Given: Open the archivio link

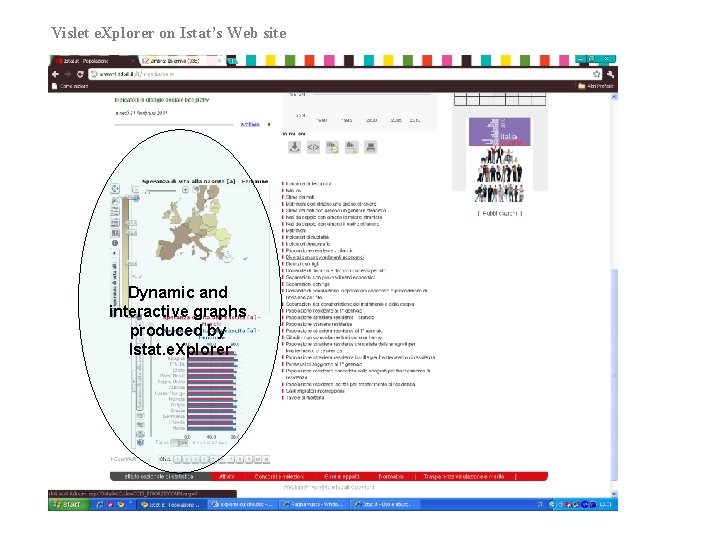Looking at the screenshot, I should [x=250, y=124].
